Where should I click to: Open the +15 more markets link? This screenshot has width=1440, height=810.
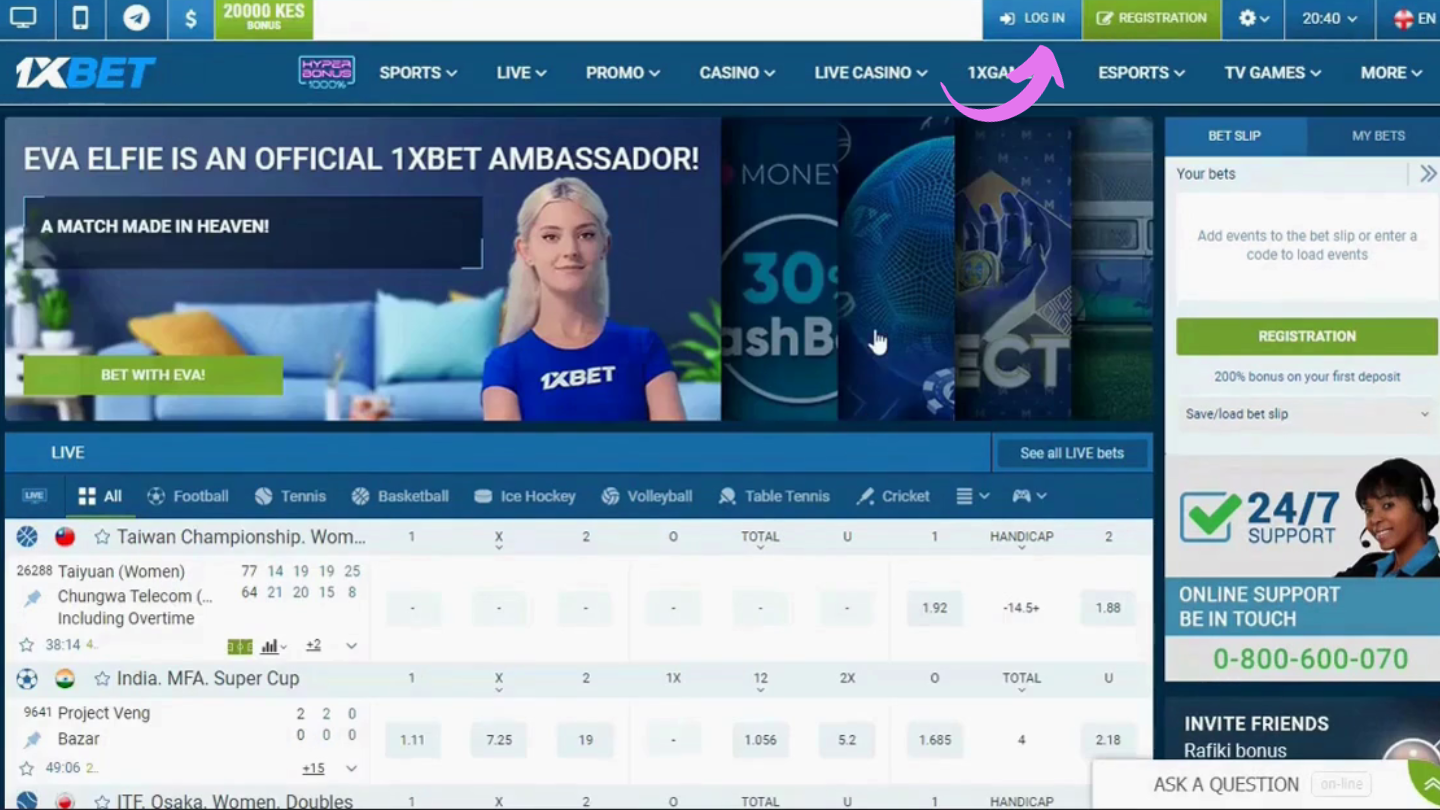pos(313,768)
